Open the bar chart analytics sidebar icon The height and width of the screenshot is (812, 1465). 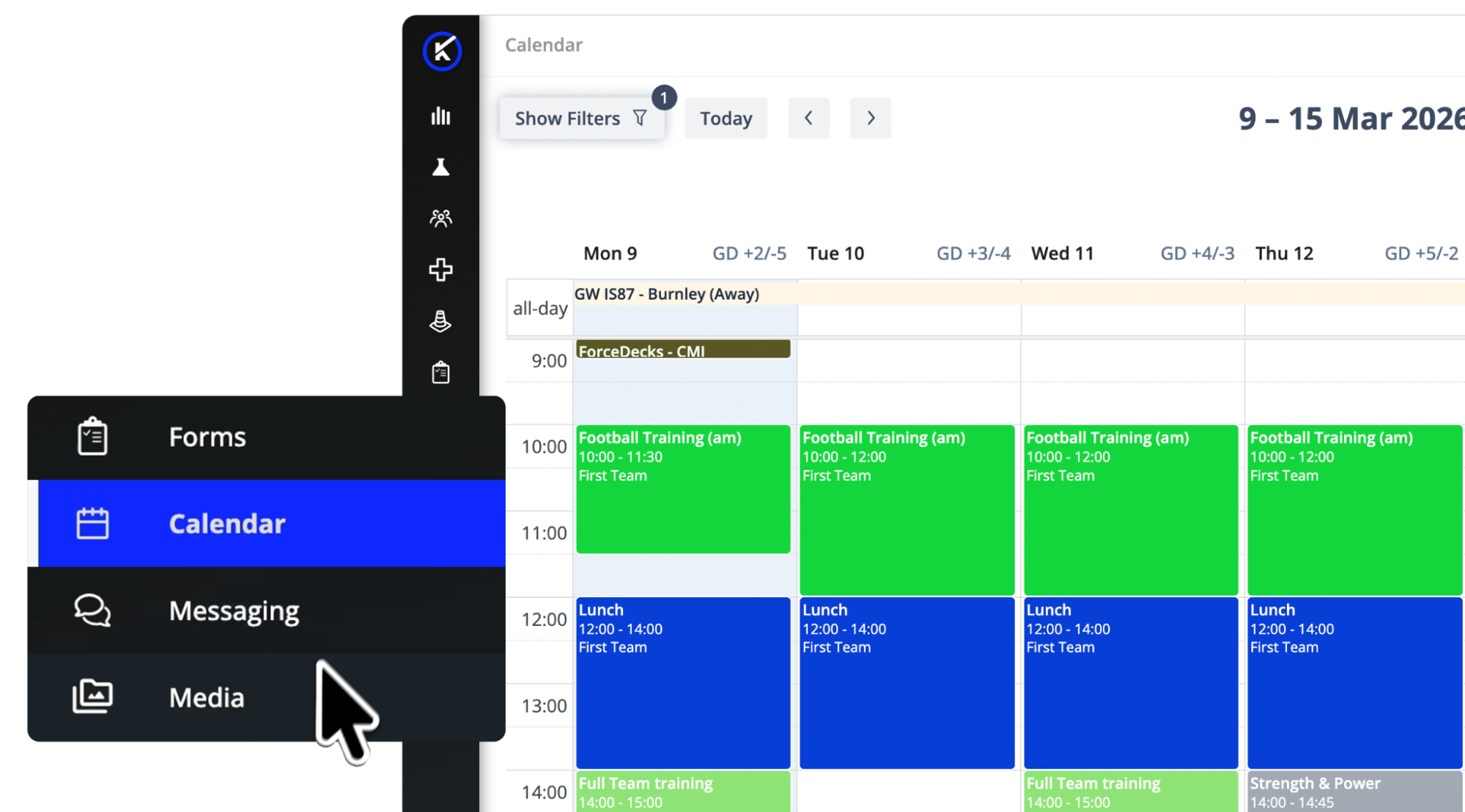click(440, 116)
